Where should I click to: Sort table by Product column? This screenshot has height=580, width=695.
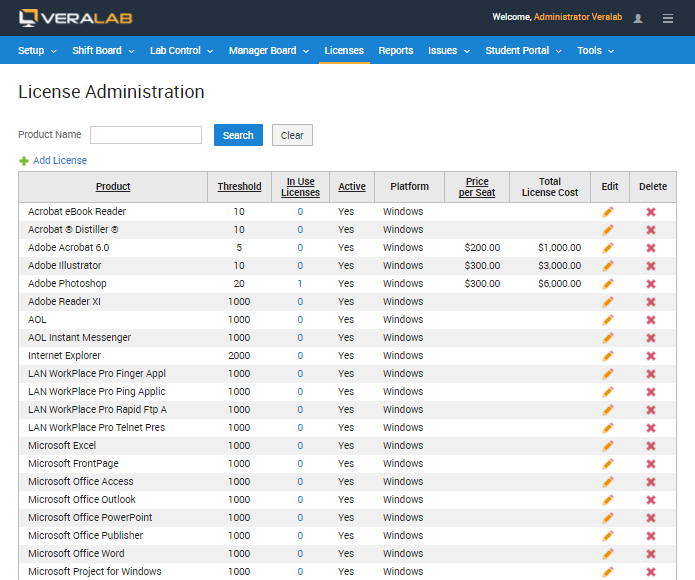point(113,187)
